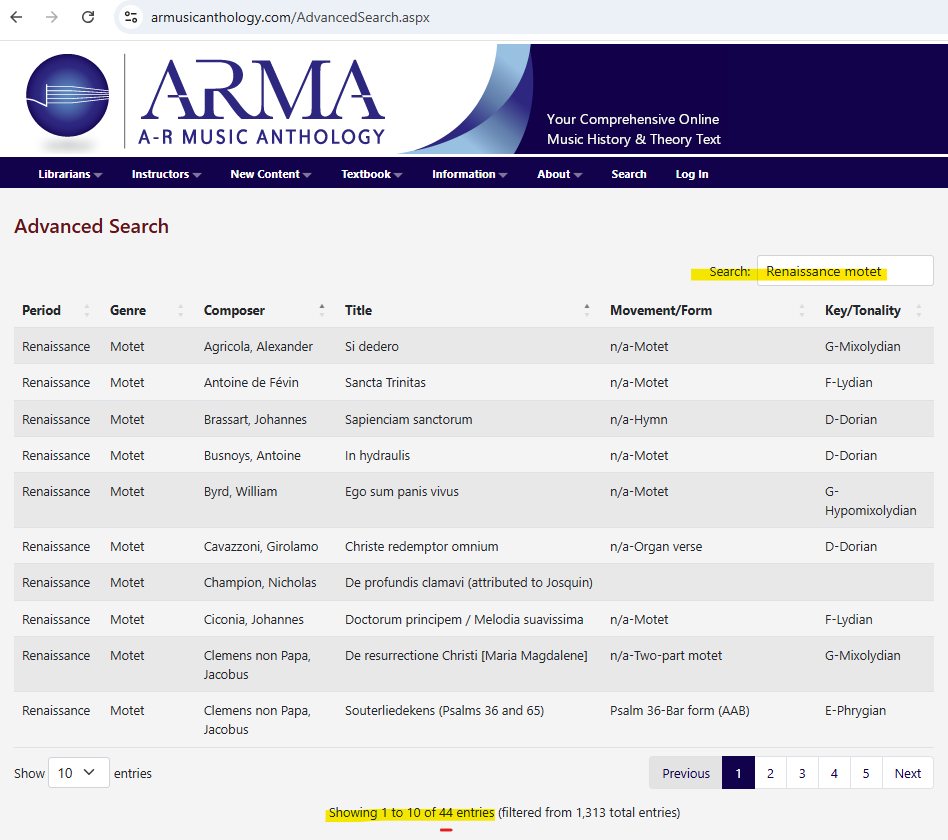Image resolution: width=948 pixels, height=840 pixels.
Task: Open the About dropdown menu
Action: click(x=559, y=174)
